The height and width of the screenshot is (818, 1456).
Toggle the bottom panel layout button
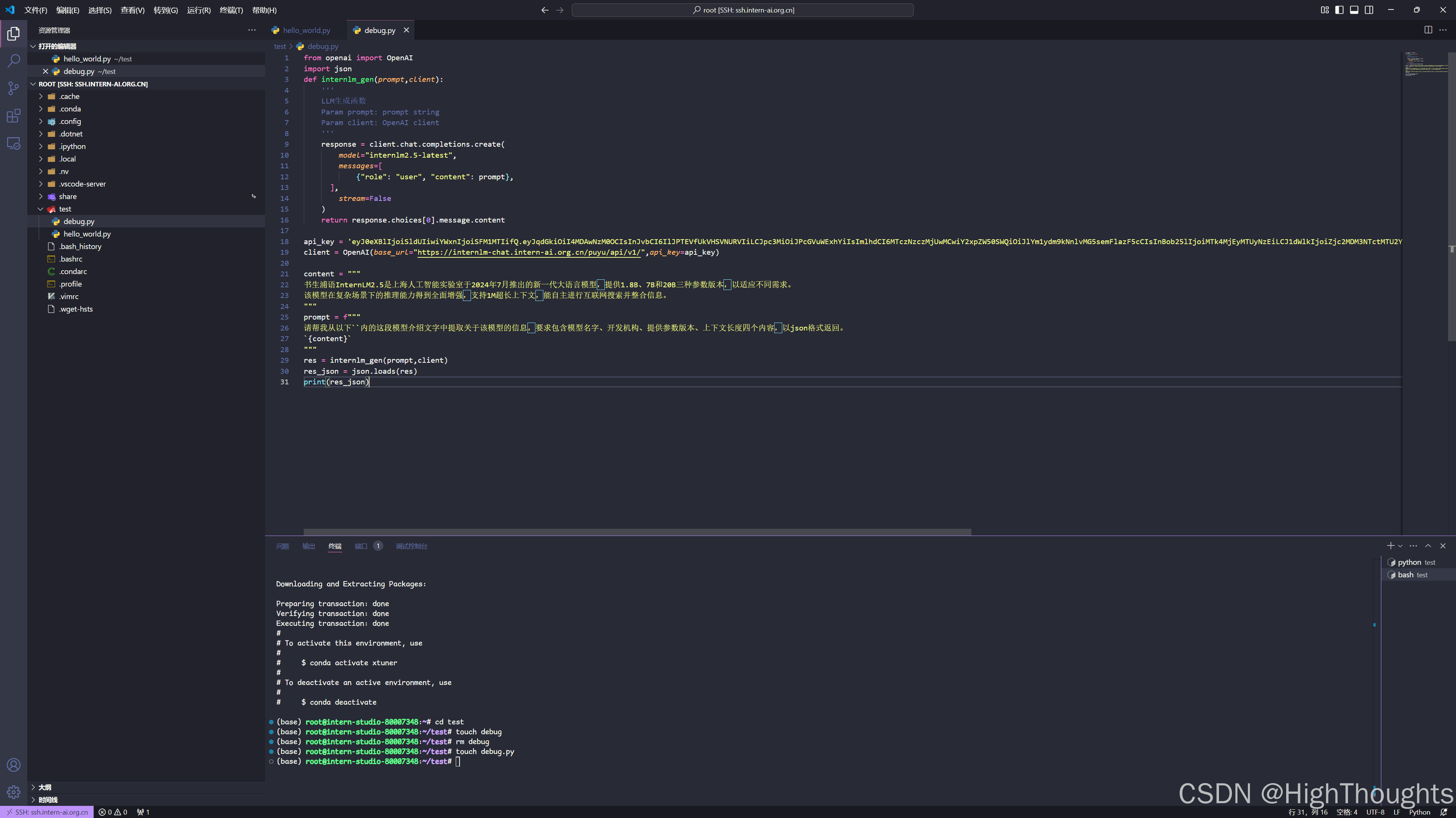1354,9
